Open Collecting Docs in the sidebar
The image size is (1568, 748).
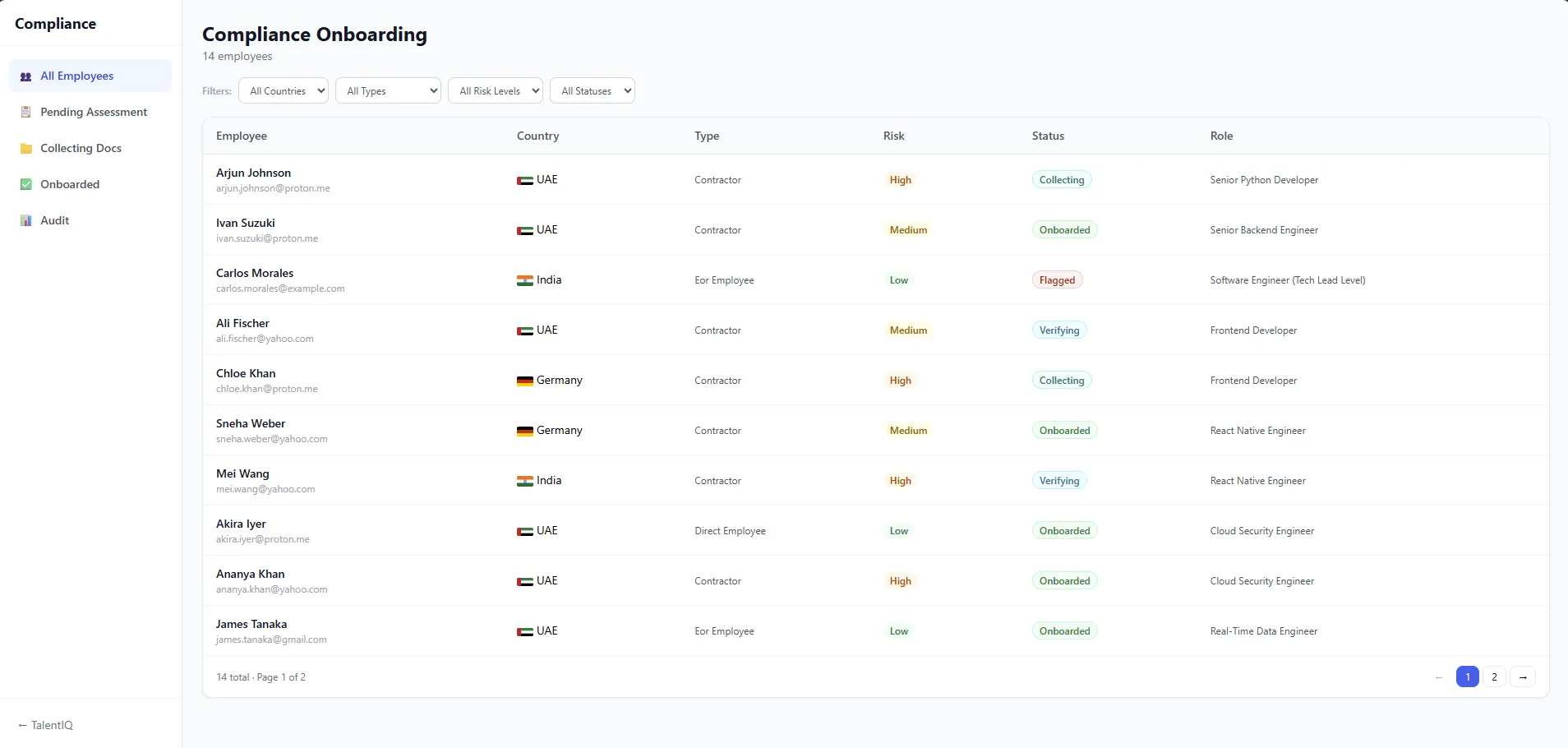[90, 148]
